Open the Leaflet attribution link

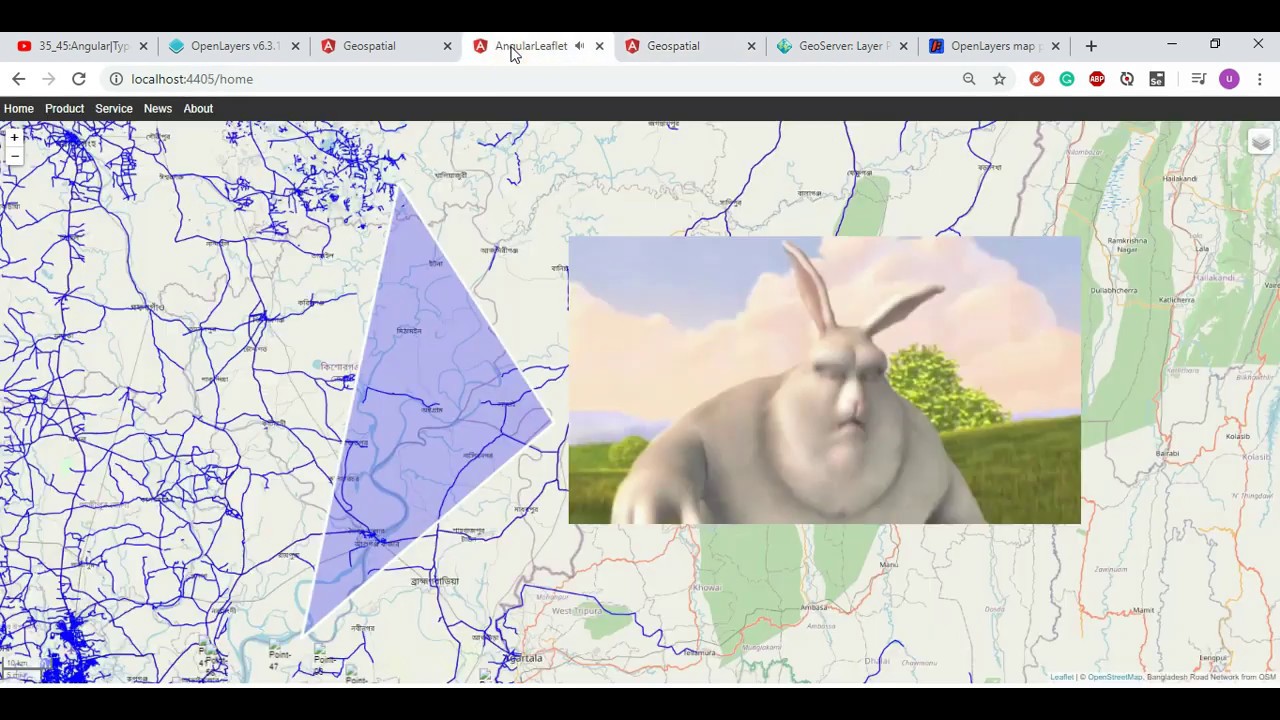pos(1062,677)
